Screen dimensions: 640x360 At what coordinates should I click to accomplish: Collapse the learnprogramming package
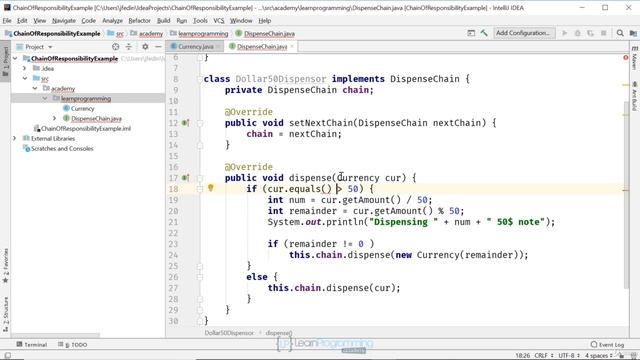click(x=44, y=99)
